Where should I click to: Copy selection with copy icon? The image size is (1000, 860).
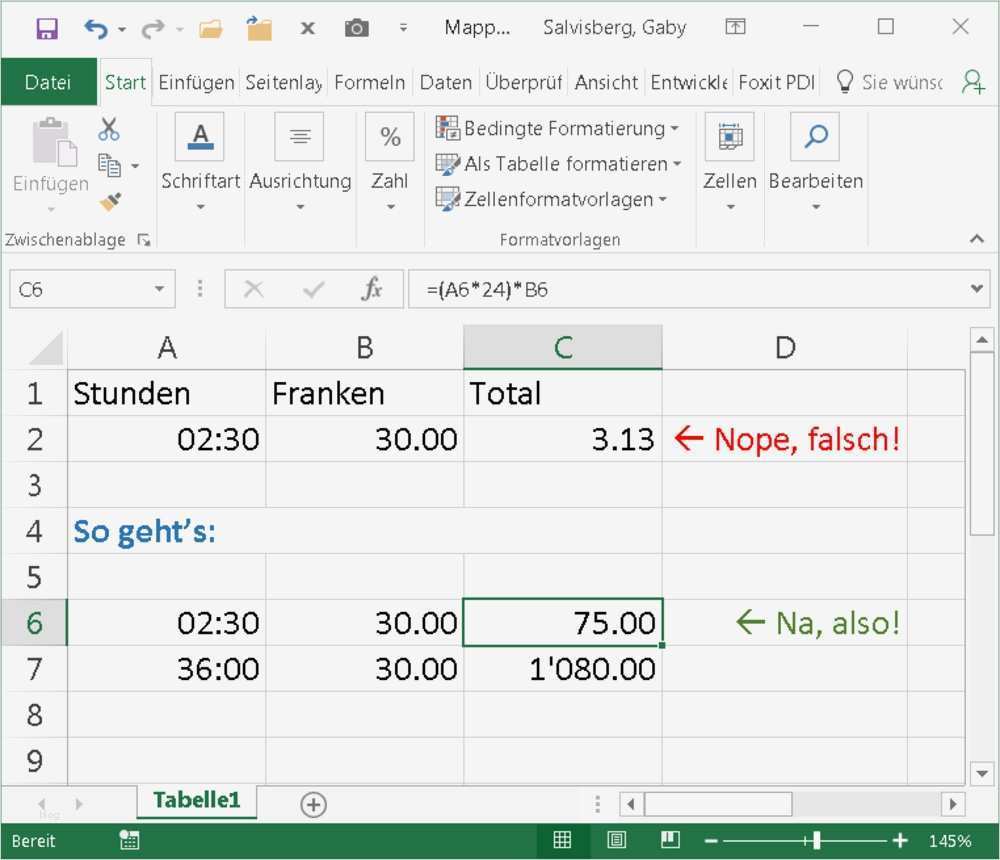tap(109, 165)
